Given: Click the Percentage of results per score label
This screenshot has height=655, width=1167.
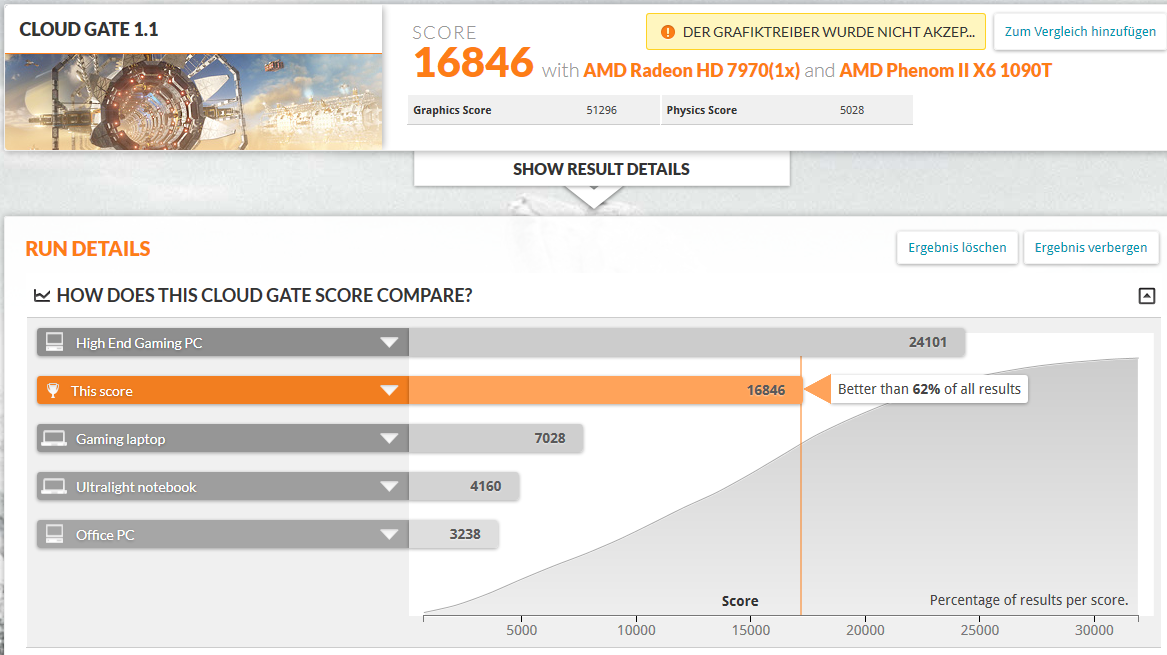Looking at the screenshot, I should coord(1029,600).
